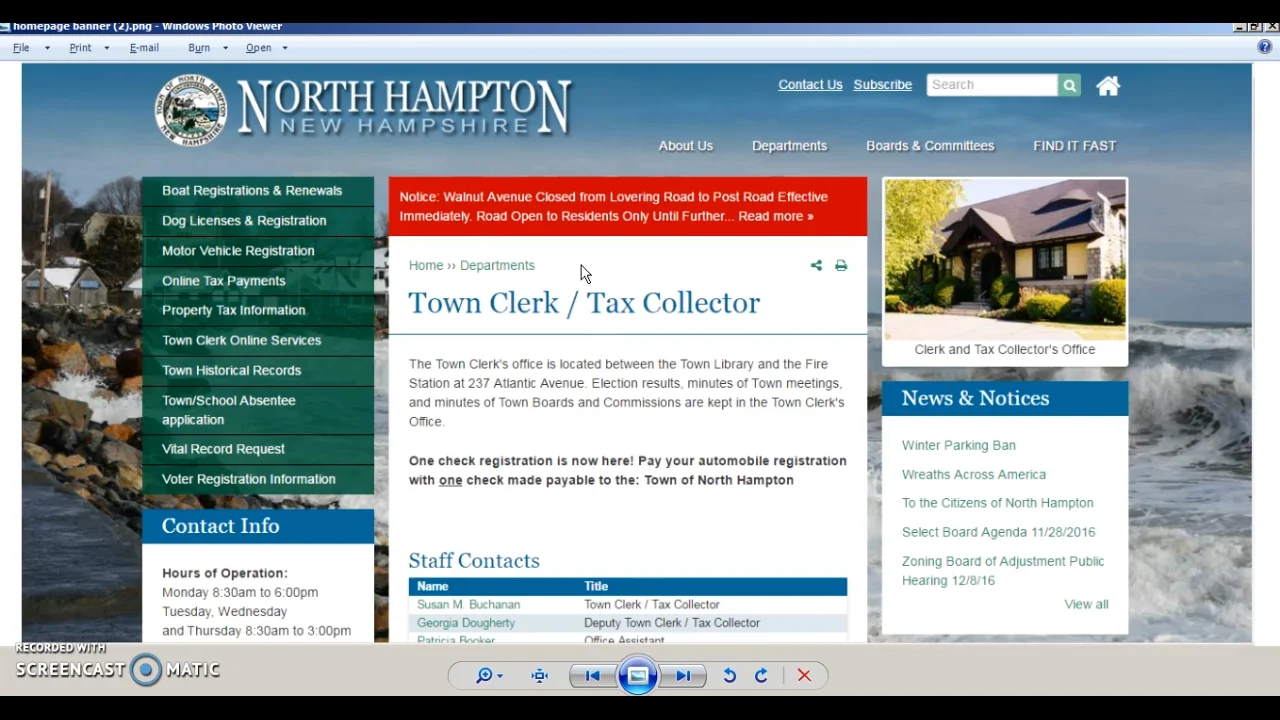Open Town/School Absentee application

coord(258,410)
